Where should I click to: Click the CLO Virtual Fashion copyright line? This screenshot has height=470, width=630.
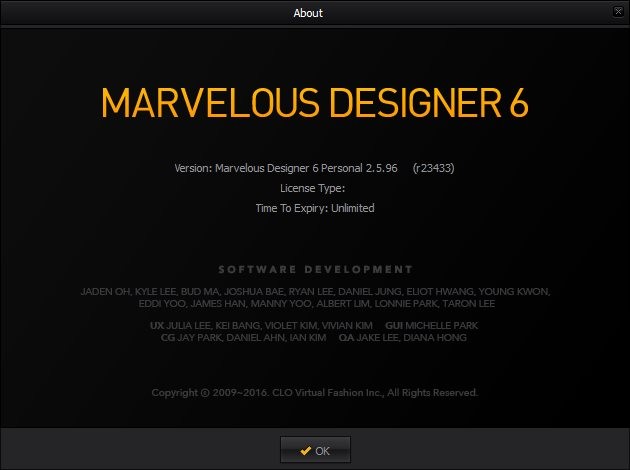click(315, 392)
